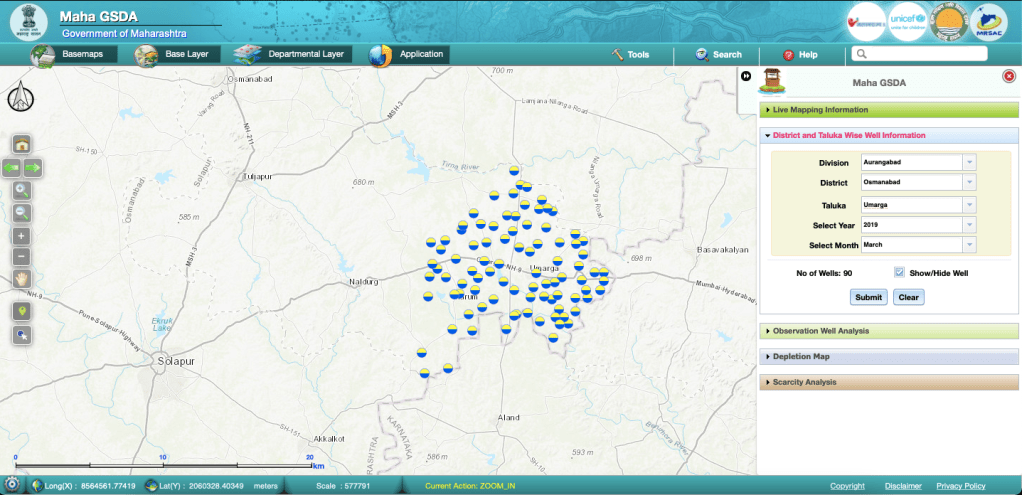Click the home extent map icon
Image resolution: width=1022 pixels, height=495 pixels.
(21, 144)
